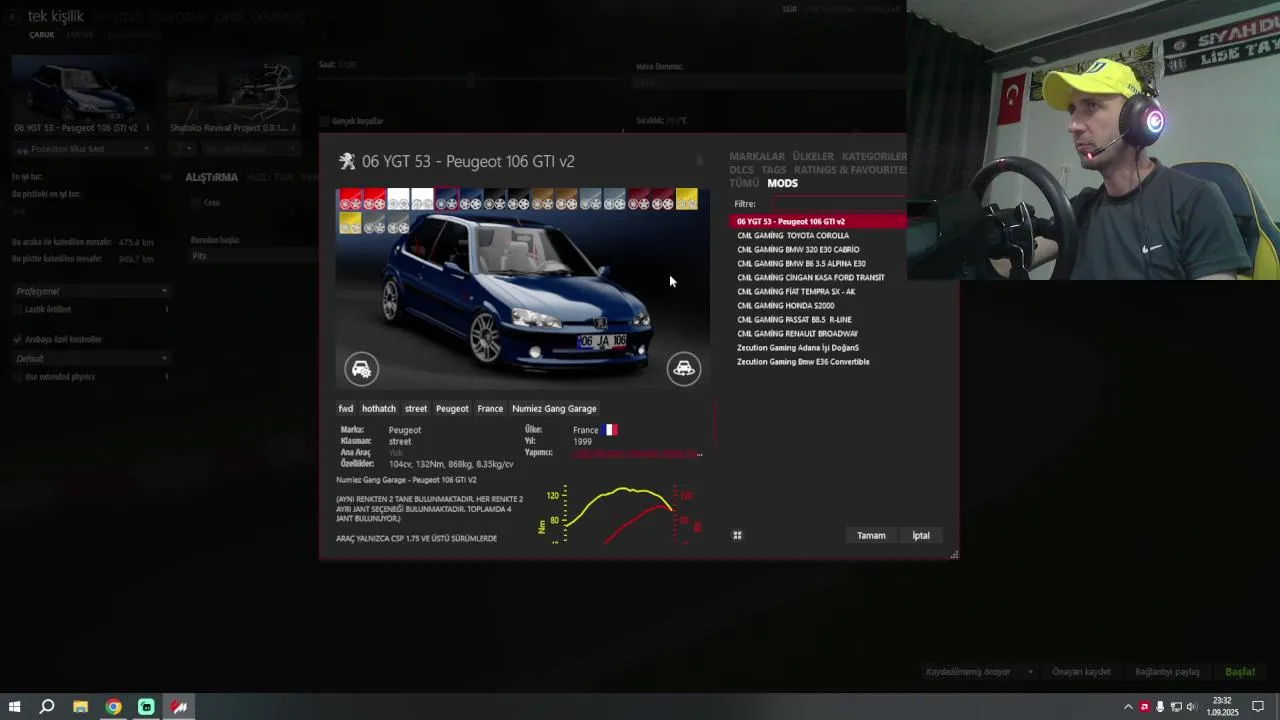Open the DLCS tab
Screen dimensions: 1280x720
pos(741,170)
